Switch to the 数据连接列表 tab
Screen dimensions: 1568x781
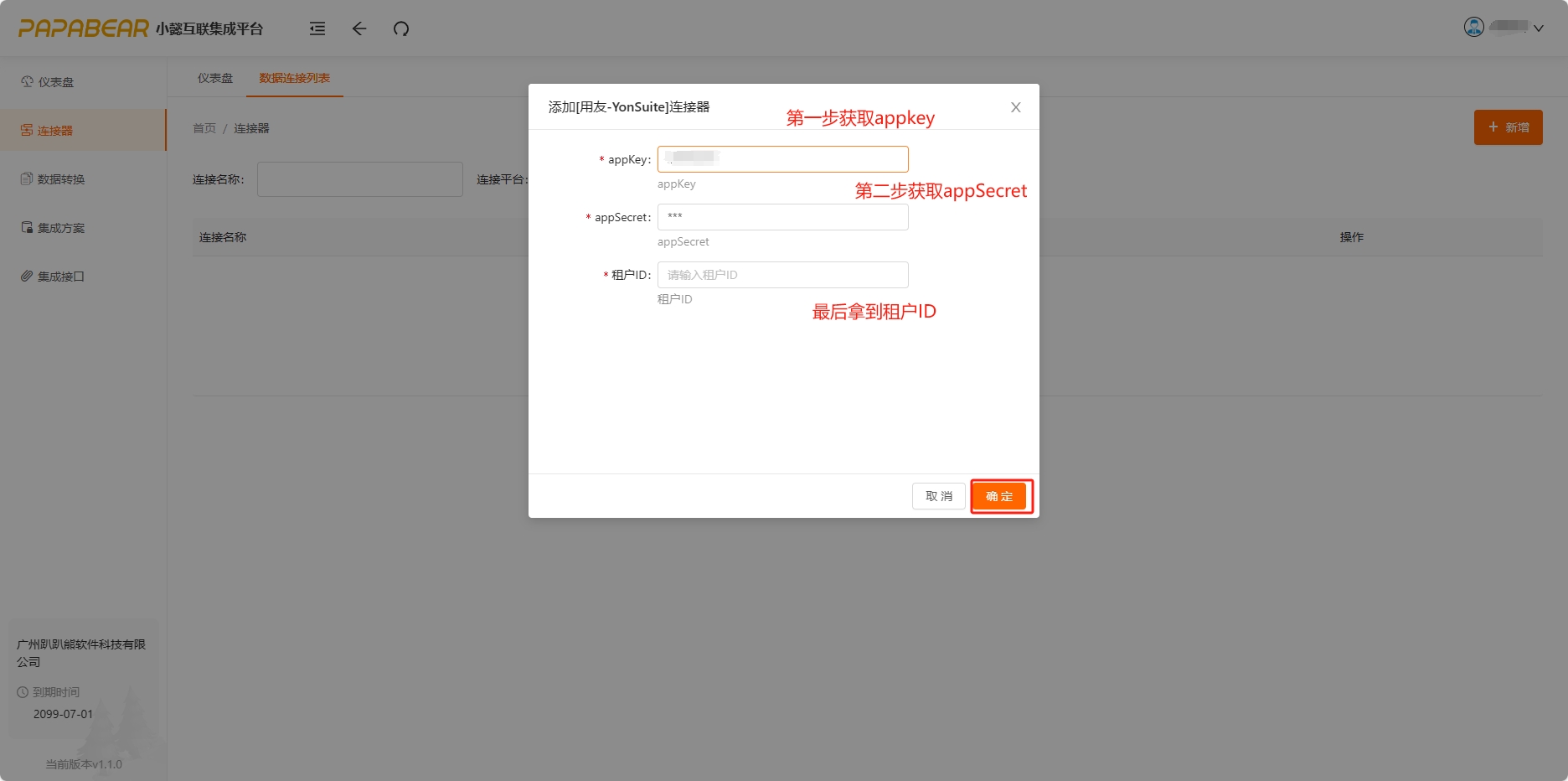[x=294, y=78]
